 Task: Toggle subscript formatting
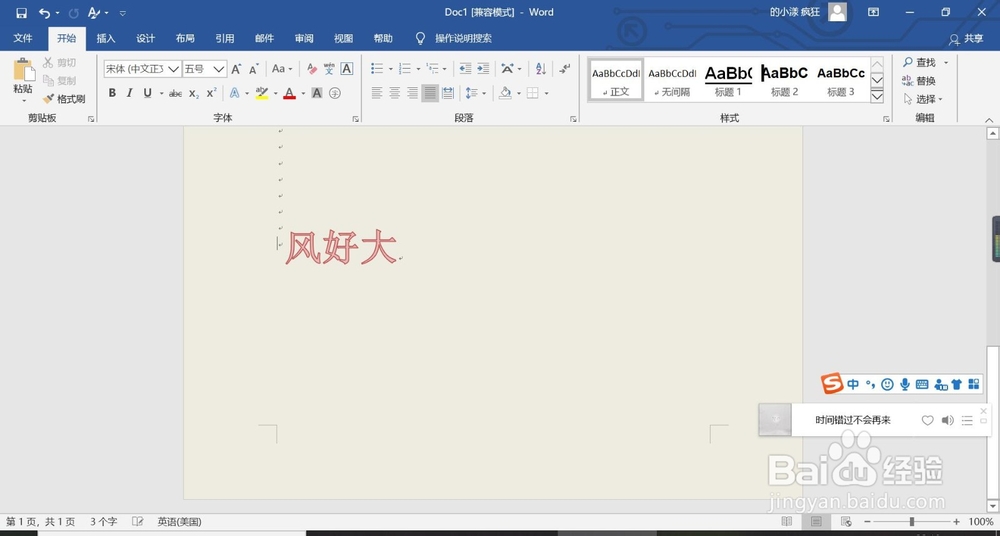(194, 93)
